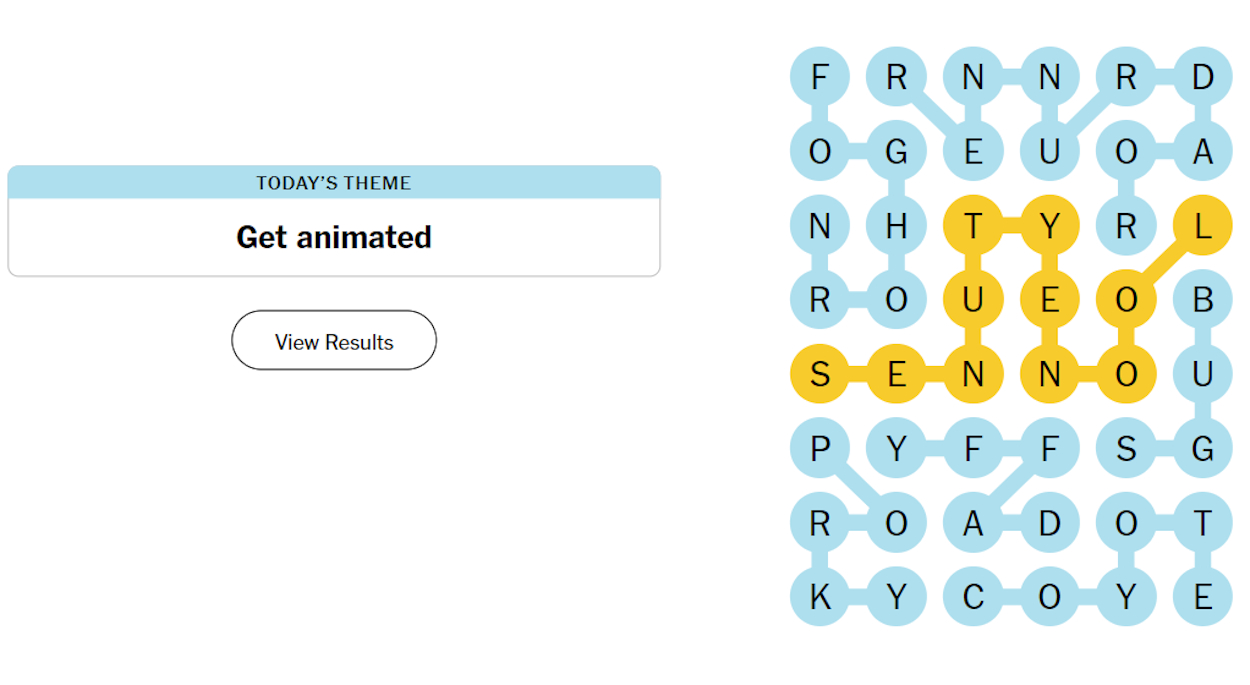
Task: Click the letter G connected to letter R
Action: tap(897, 151)
